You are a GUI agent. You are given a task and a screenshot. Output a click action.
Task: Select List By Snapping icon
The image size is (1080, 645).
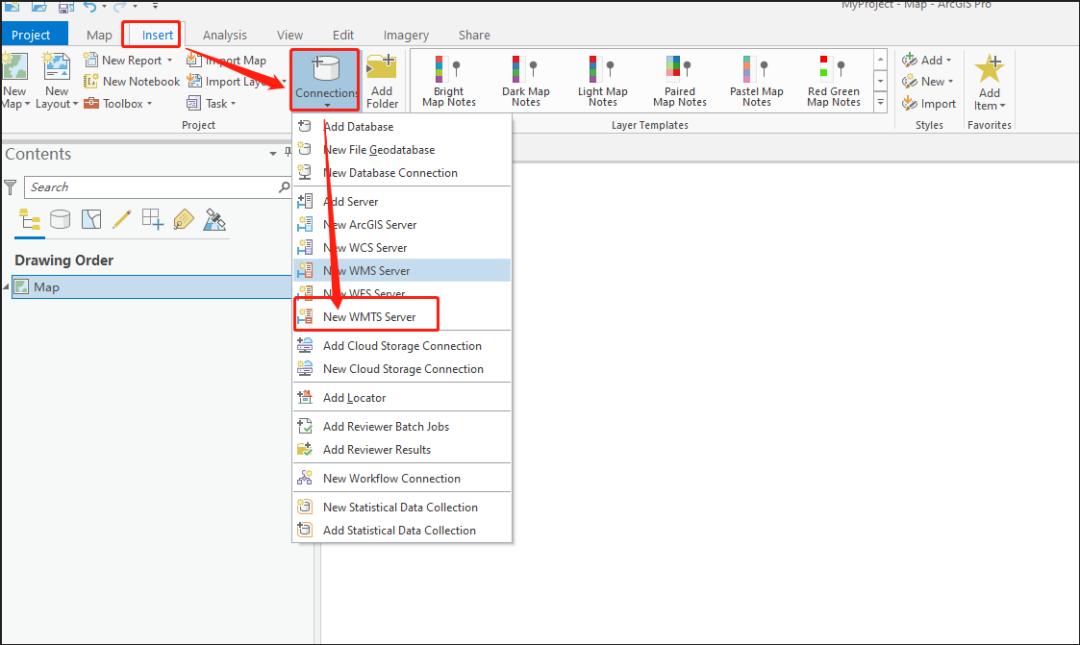point(152,219)
